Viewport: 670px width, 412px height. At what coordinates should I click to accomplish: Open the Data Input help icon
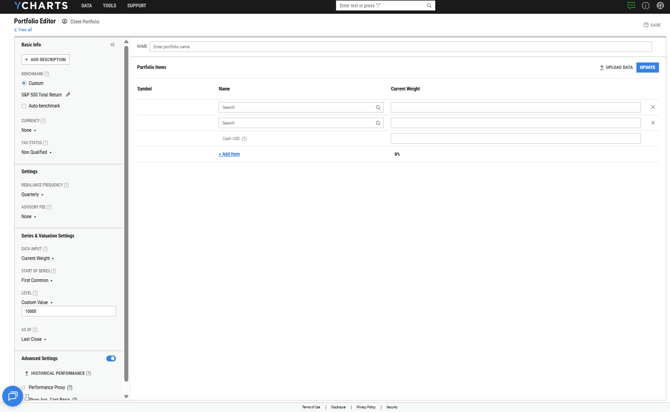click(45, 249)
